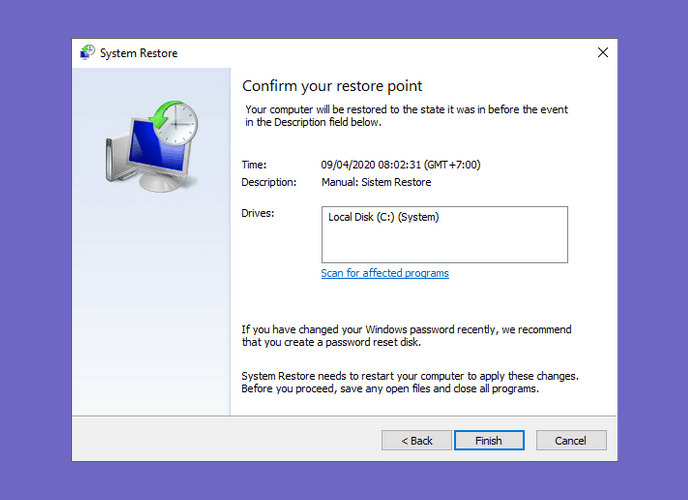Click the System Restore title bar icon
688x500 pixels.
(87, 52)
